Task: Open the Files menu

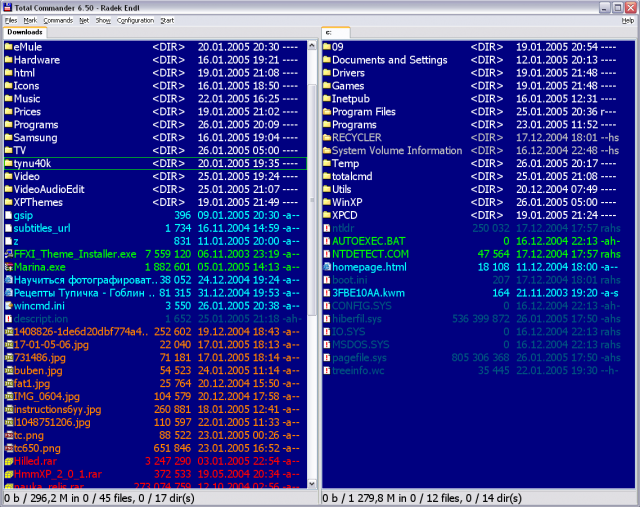Action: pos(12,20)
